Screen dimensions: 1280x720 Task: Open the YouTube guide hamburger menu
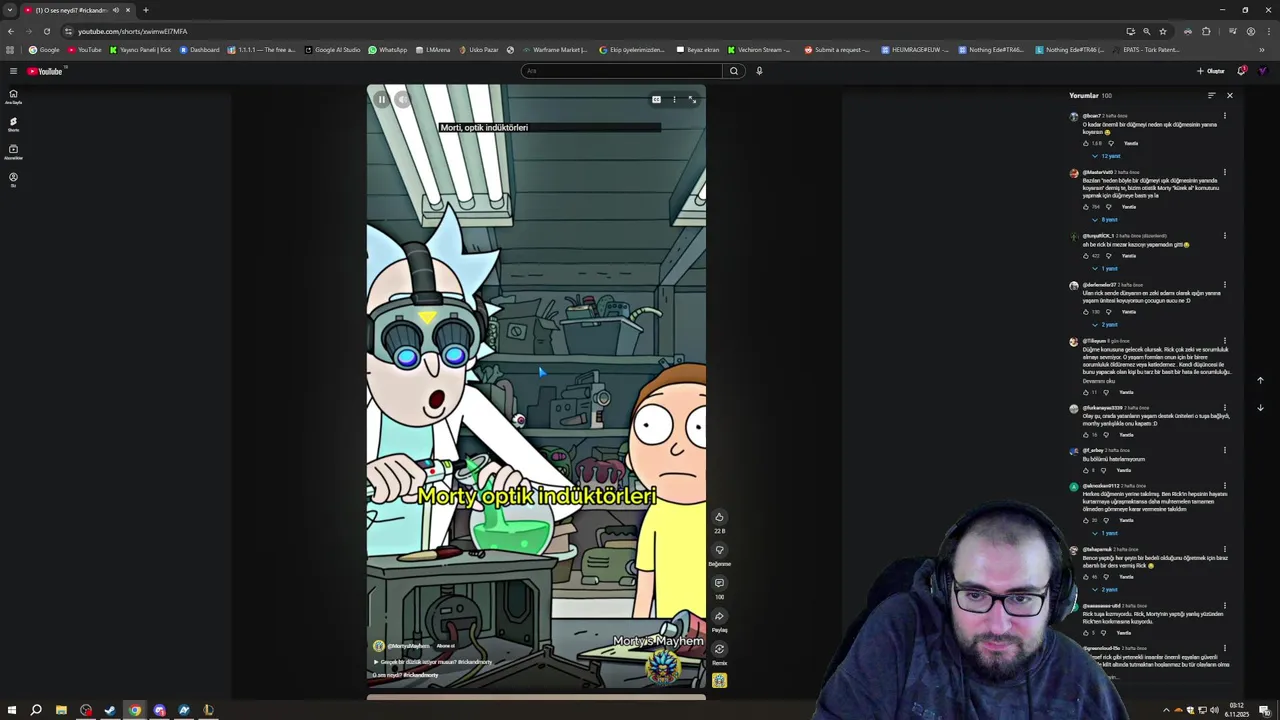(x=13, y=71)
